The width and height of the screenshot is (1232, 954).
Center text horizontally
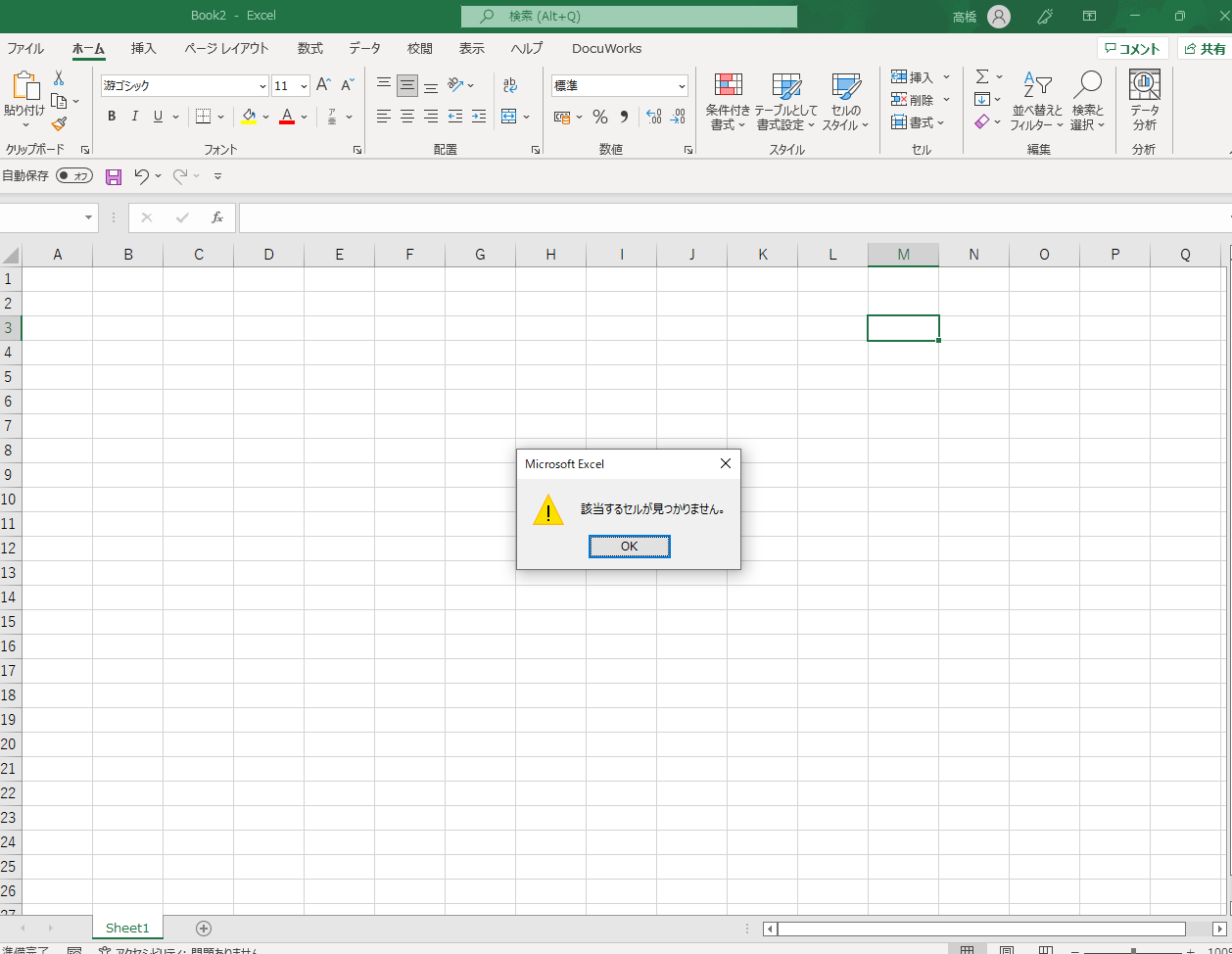tap(407, 117)
